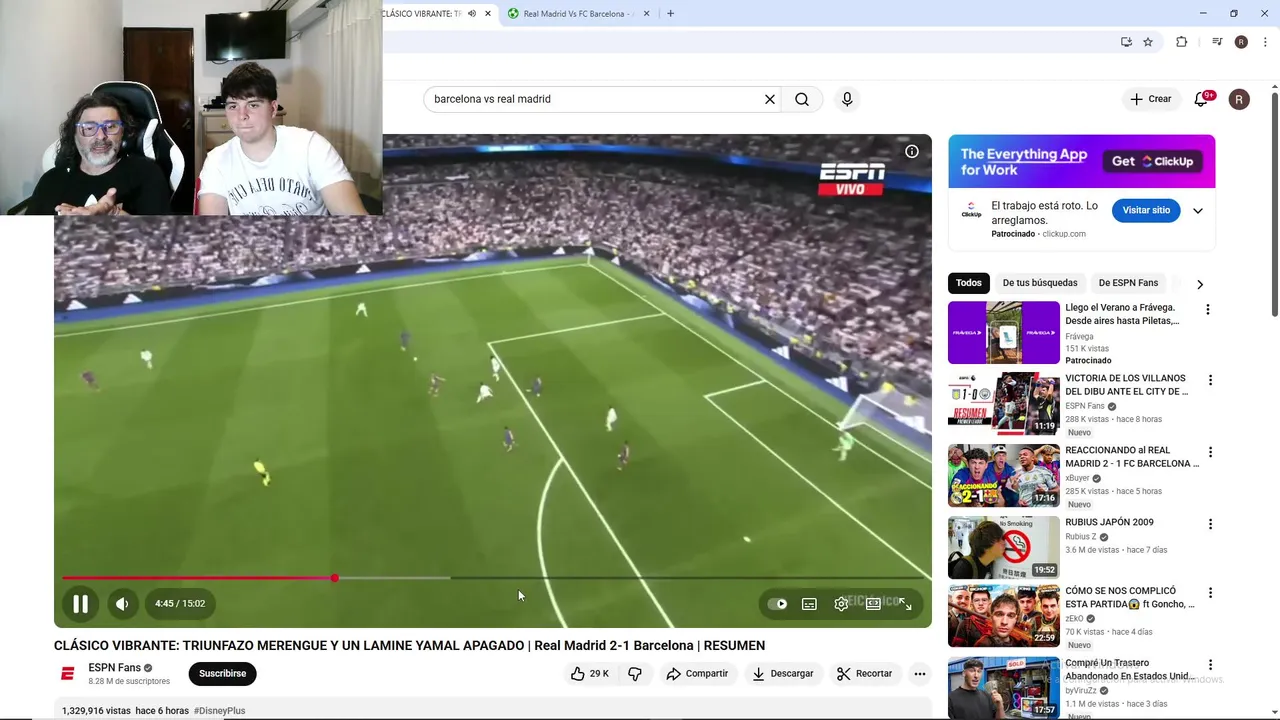Open the YouTube account avatar menu
The image size is (1280, 720).
[1239, 99]
